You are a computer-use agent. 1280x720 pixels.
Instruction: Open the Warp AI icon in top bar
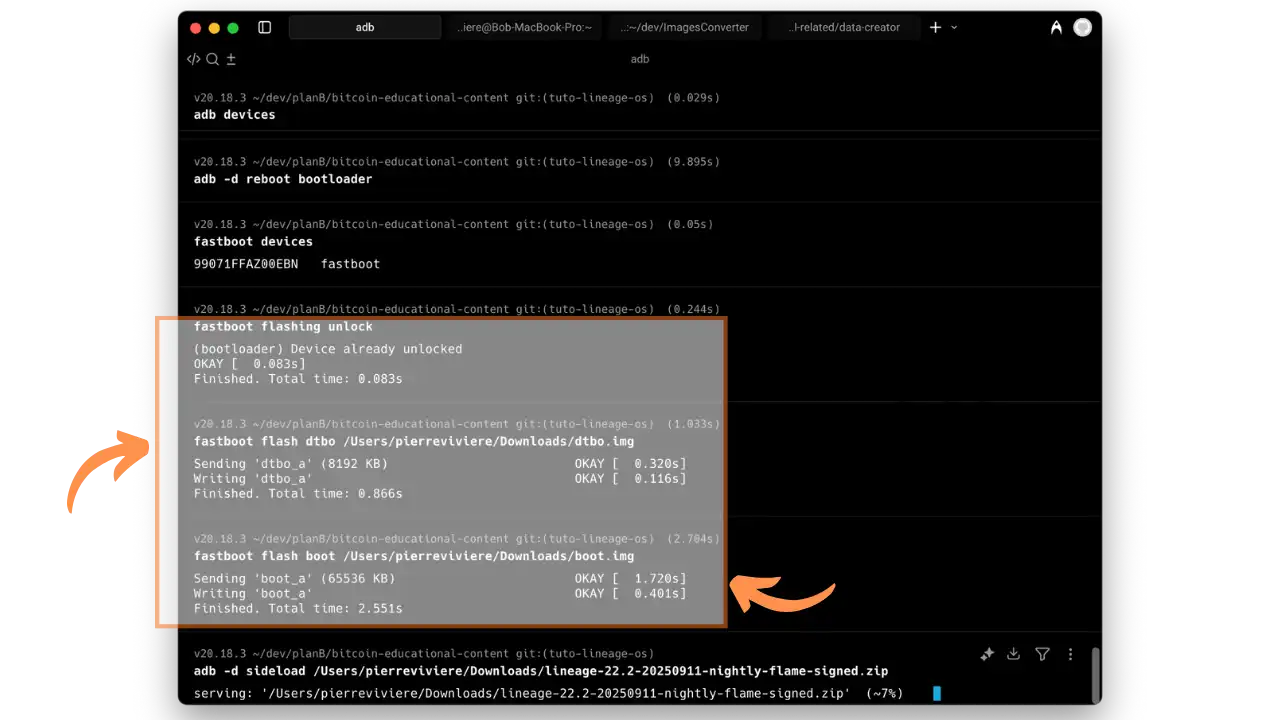(1056, 28)
